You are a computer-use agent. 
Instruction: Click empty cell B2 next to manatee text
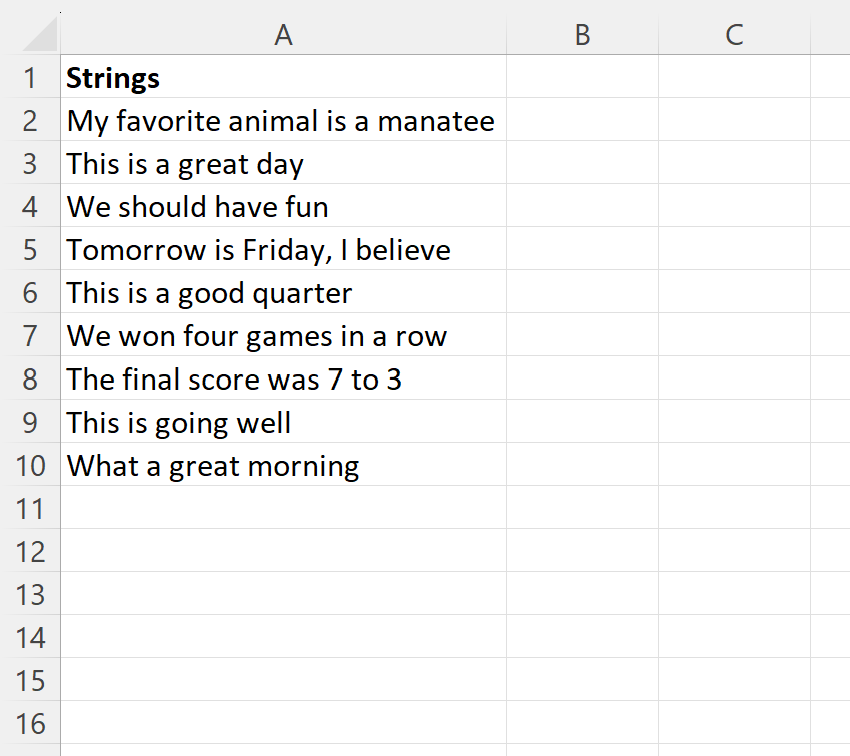[582, 121]
